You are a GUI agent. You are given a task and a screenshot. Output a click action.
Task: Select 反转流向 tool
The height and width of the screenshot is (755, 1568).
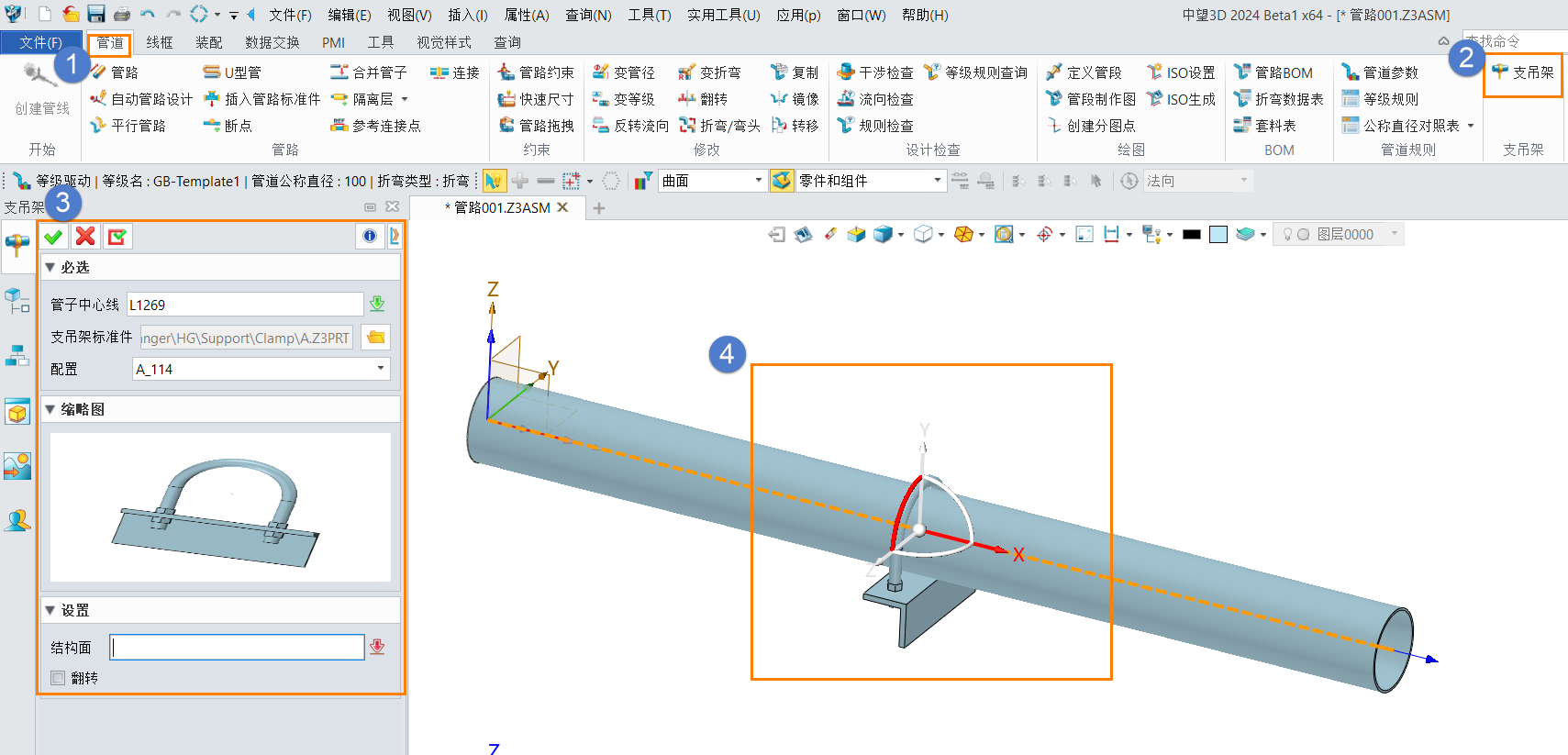630,125
